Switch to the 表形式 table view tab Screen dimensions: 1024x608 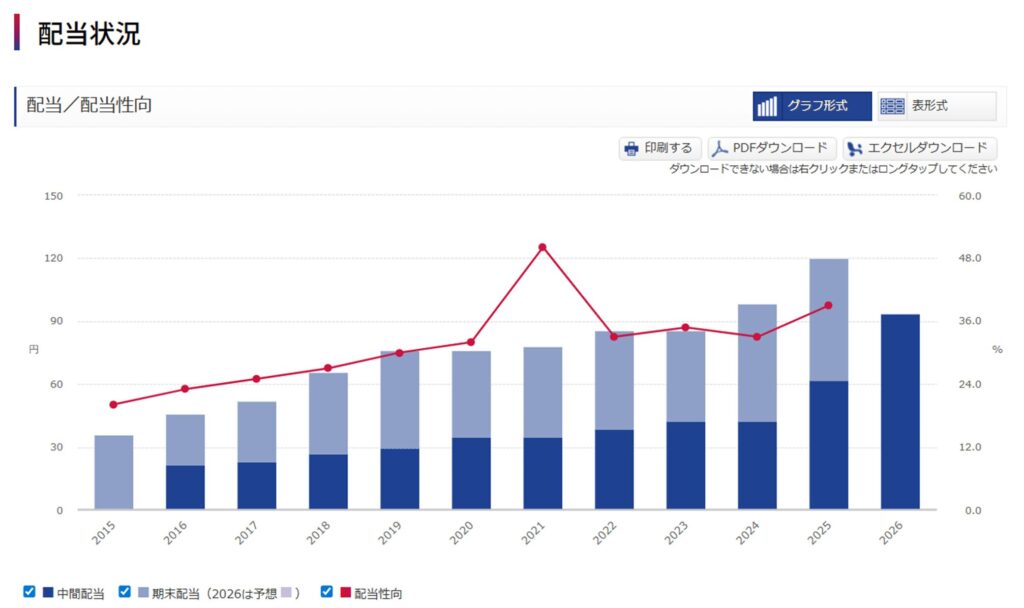point(936,106)
